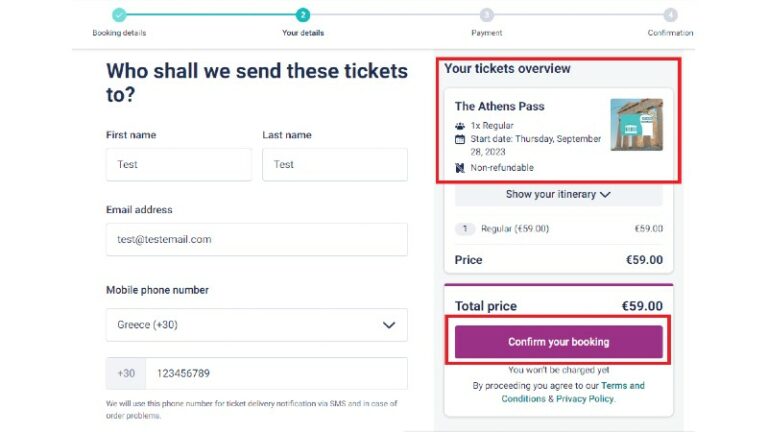Click the Non-refundable icon
768x432 pixels.
460,168
